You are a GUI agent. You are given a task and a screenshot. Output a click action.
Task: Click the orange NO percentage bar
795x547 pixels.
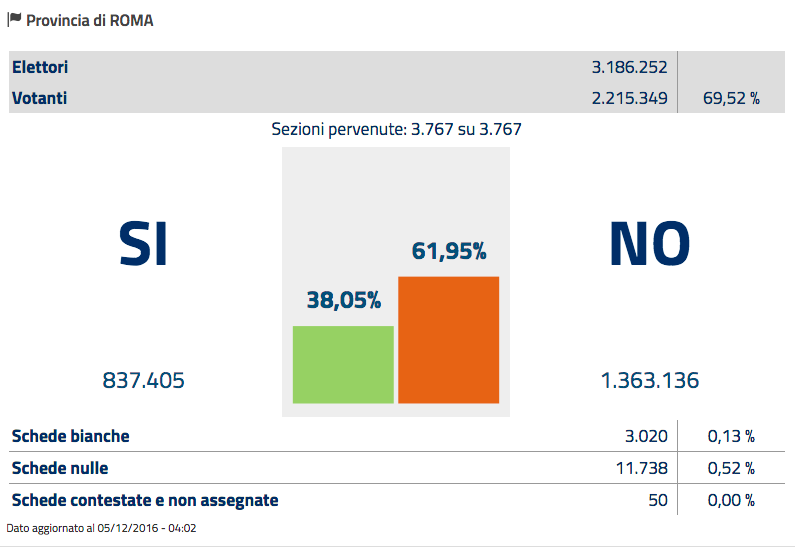[449, 340]
